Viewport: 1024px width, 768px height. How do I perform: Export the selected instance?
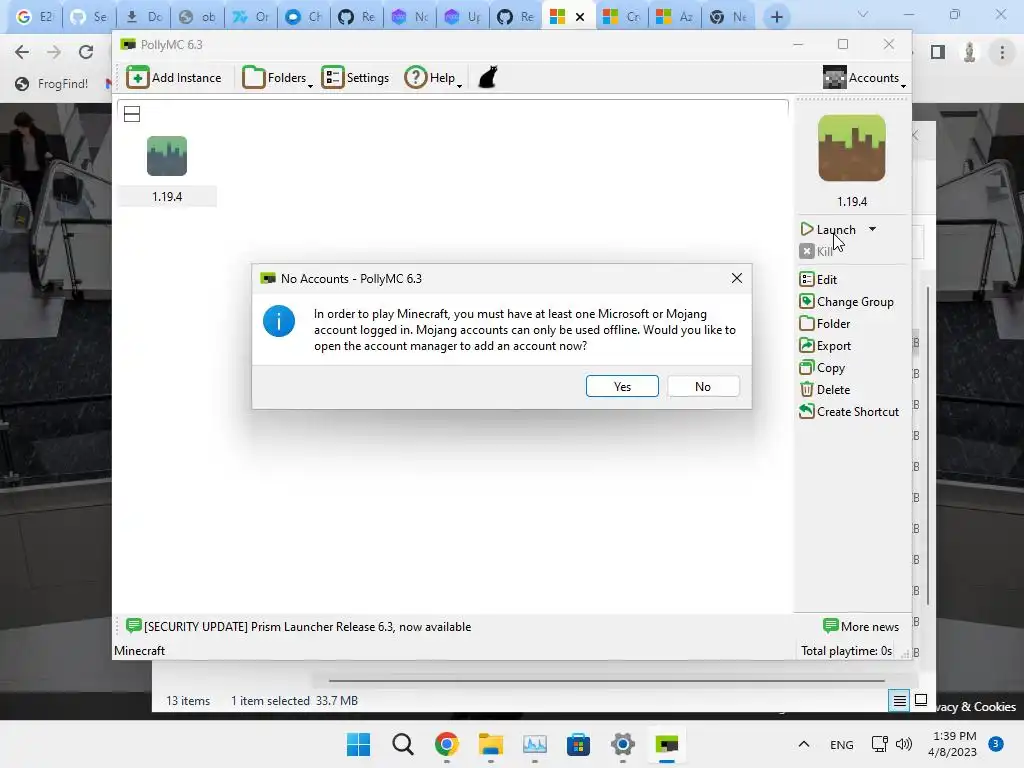825,346
